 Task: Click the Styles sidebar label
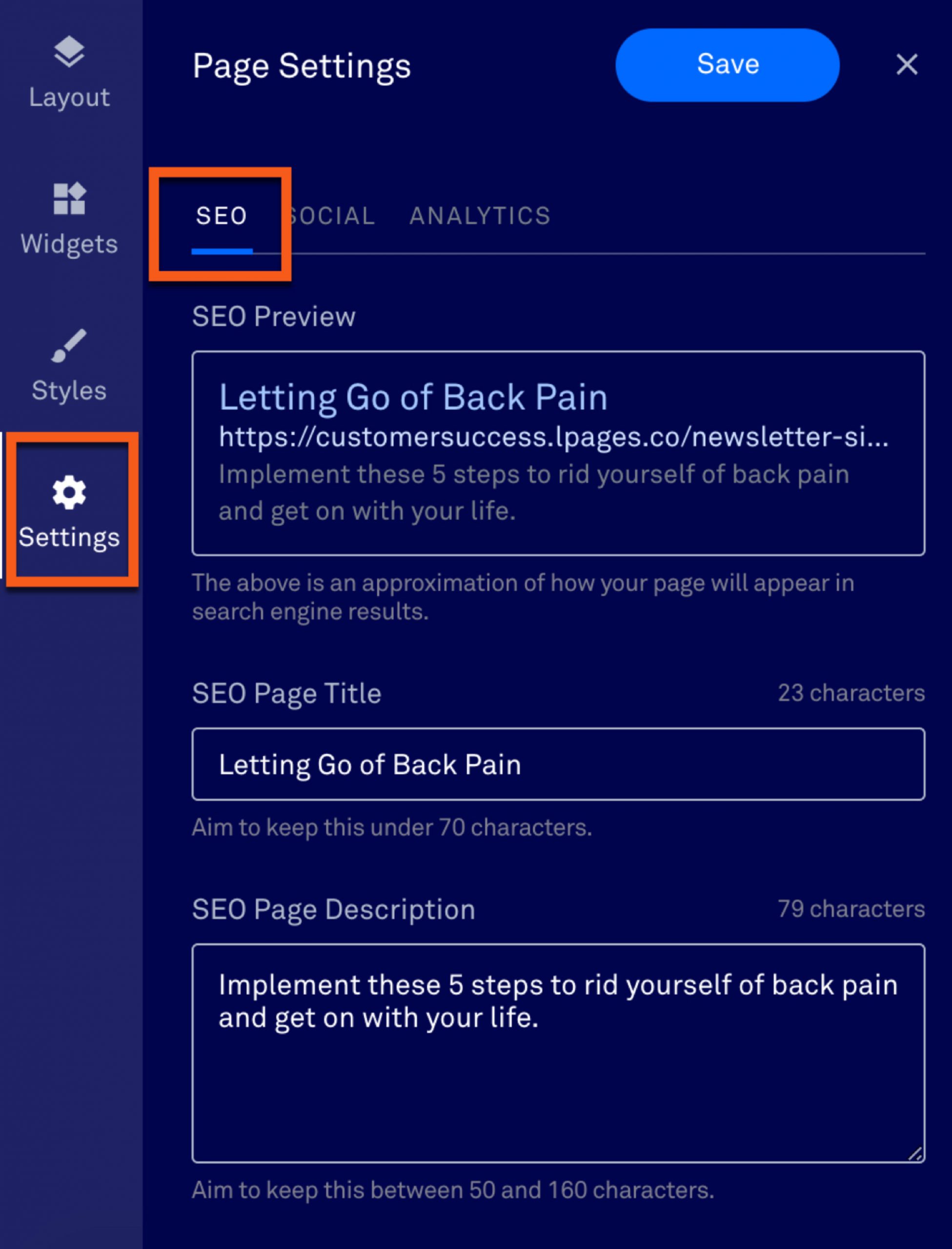pos(69,391)
